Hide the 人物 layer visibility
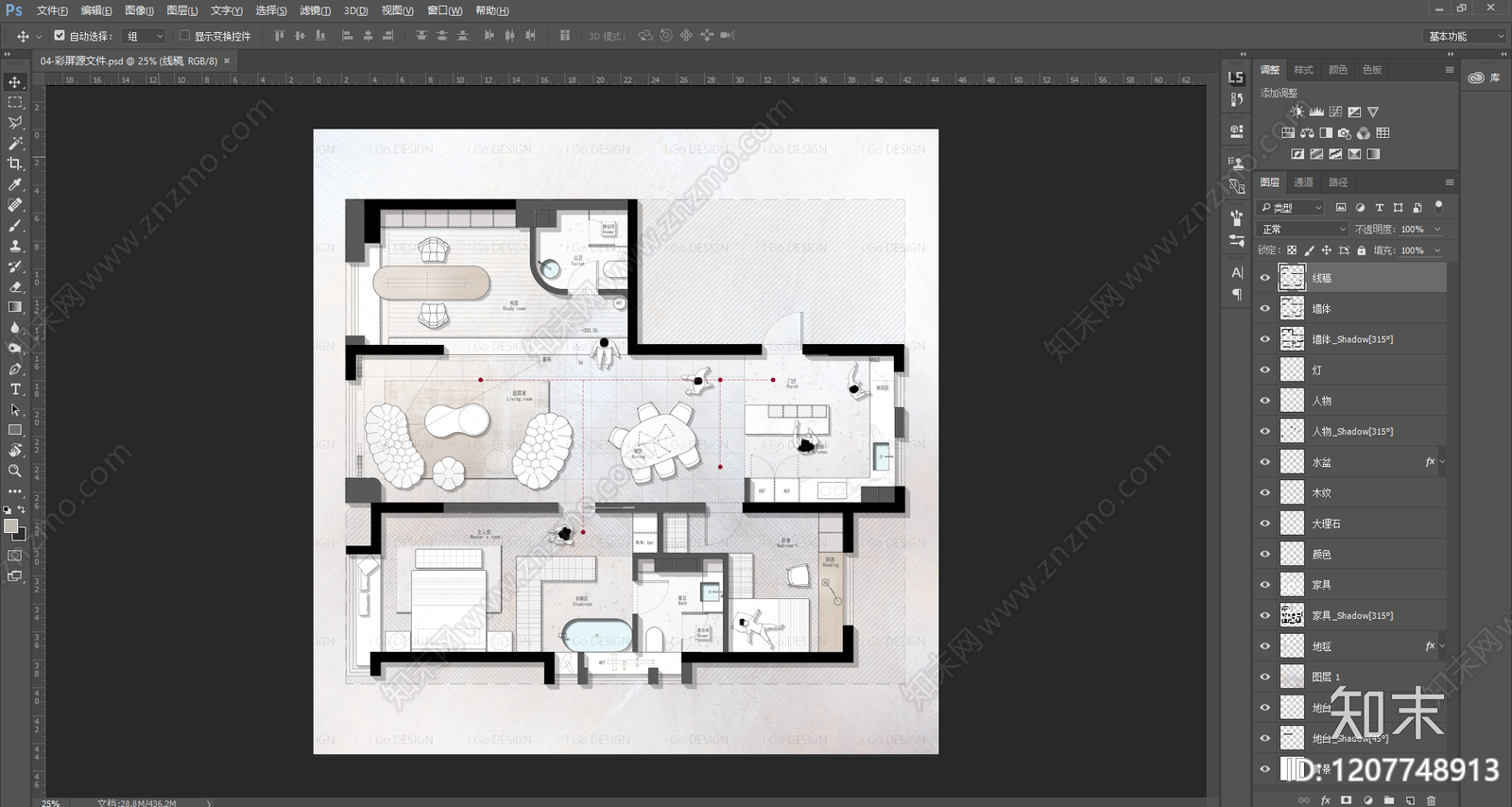The width and height of the screenshot is (1512, 807). [x=1265, y=401]
